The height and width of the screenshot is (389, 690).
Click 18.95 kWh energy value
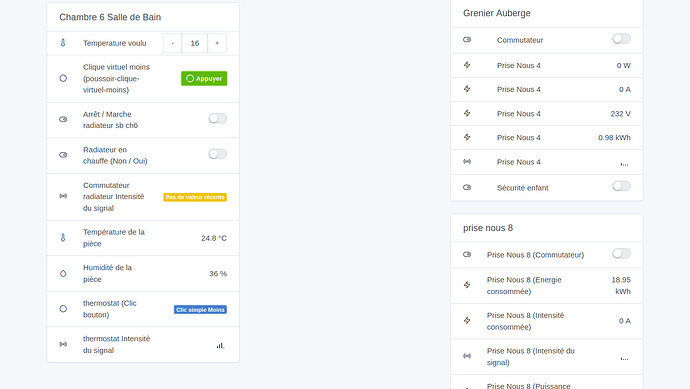[621, 286]
